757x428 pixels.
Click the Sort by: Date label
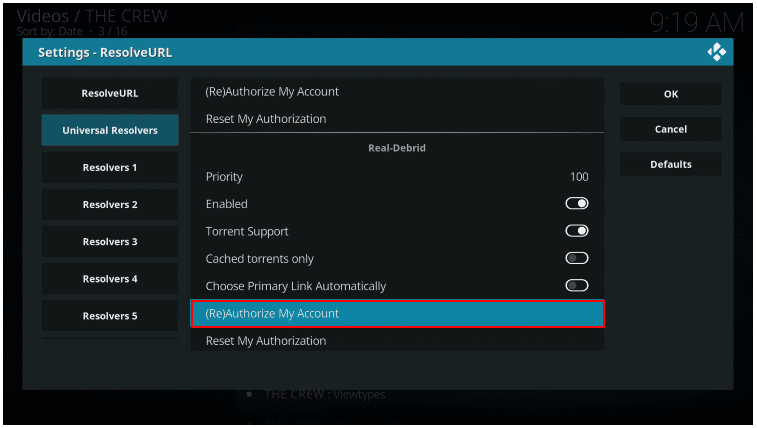50,31
